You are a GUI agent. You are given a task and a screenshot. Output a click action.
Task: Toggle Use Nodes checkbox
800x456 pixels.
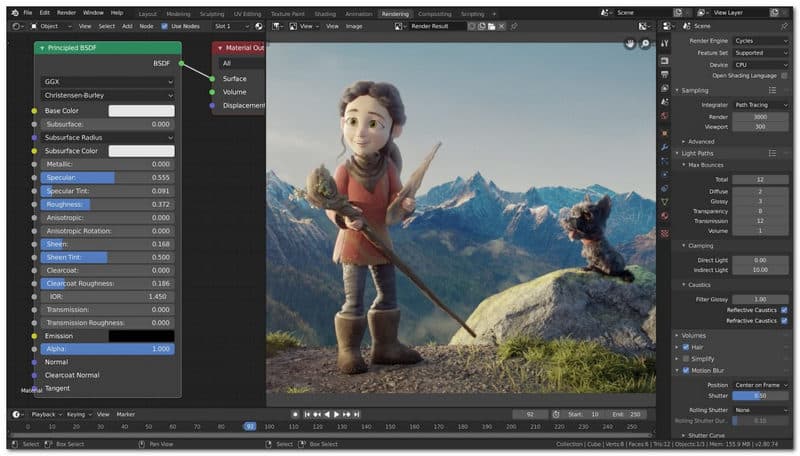165,26
